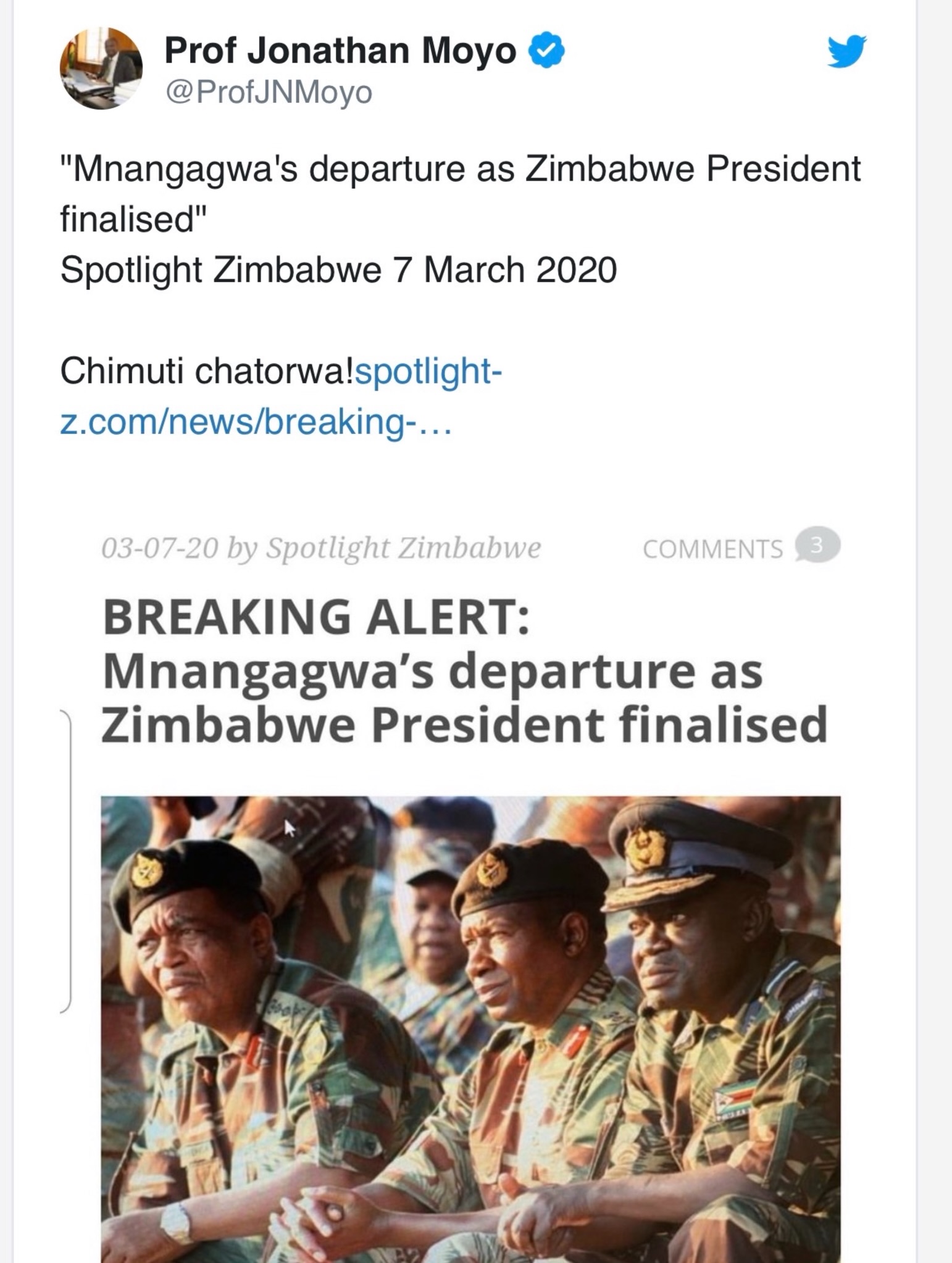The image size is (952, 1263).
Task: Click the BREAKING ALERT article headline
Action: pyautogui.click(x=464, y=671)
